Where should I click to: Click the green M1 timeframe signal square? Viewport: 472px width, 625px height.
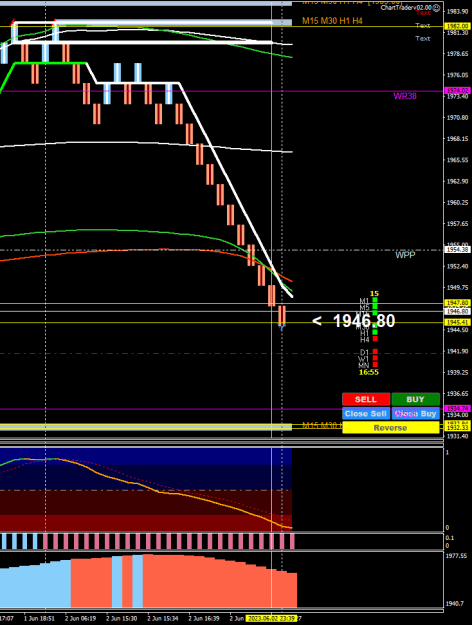[375, 301]
